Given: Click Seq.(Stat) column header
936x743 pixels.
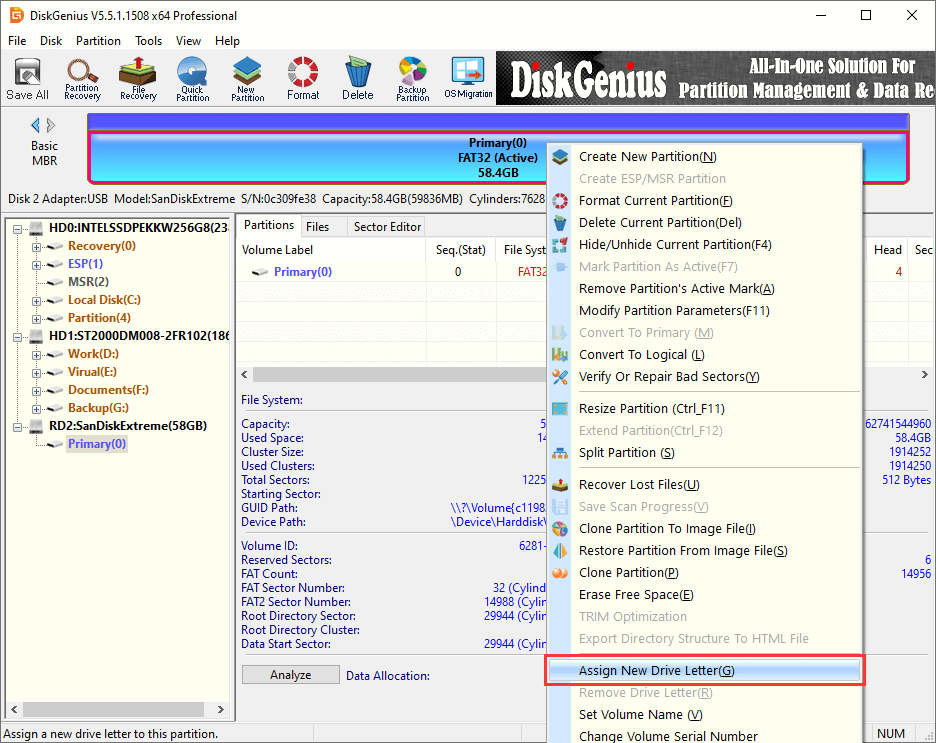Looking at the screenshot, I should 461,250.
